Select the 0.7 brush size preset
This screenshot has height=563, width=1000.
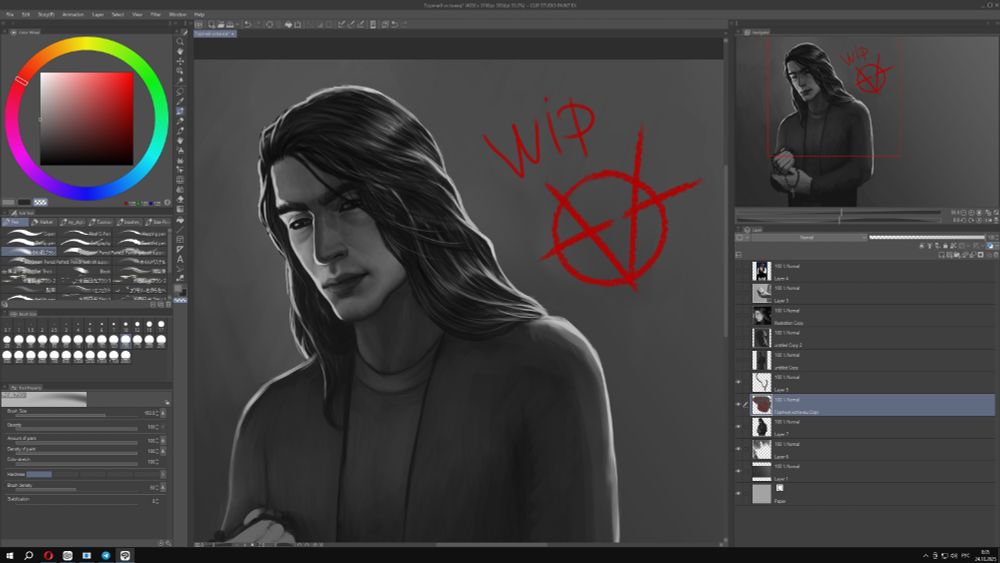click(7, 326)
